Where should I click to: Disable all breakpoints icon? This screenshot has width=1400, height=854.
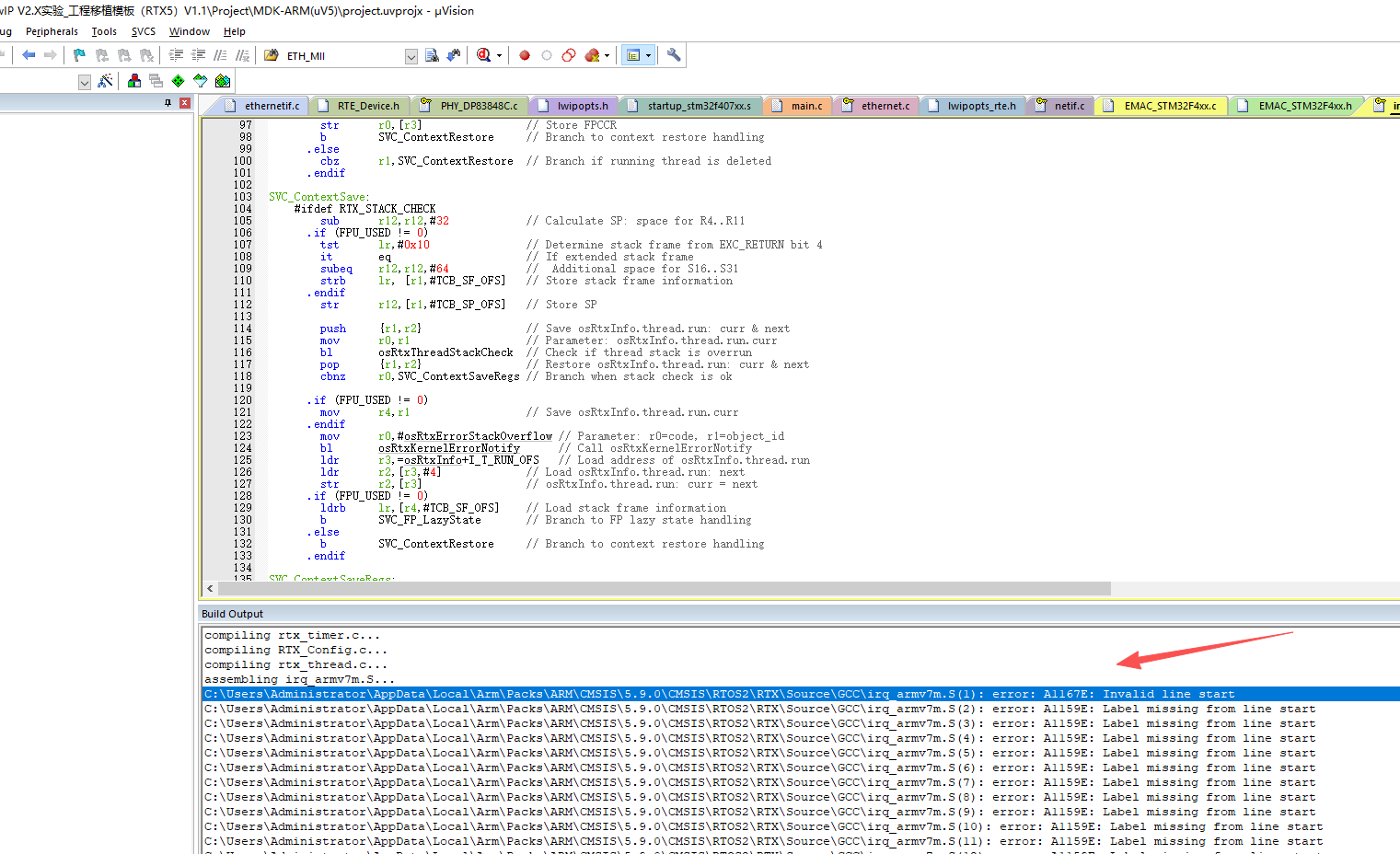point(569,55)
